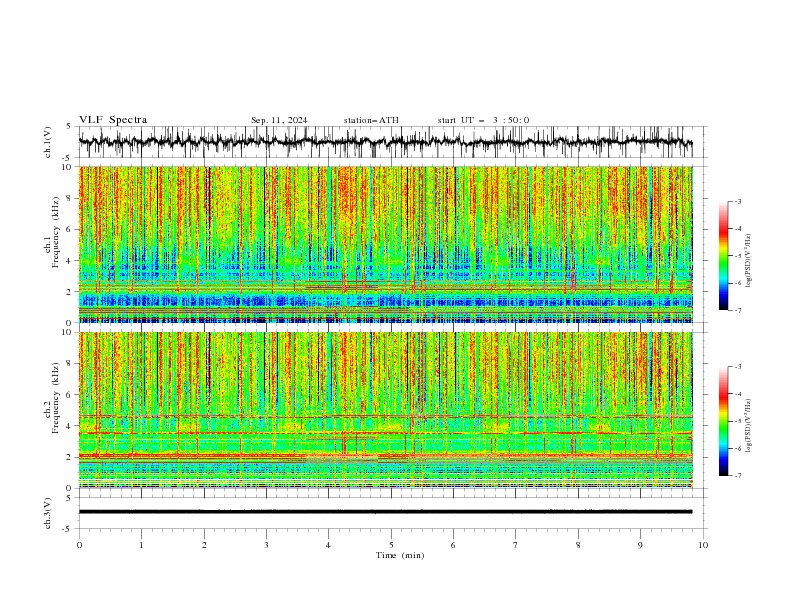Image resolution: width=792 pixels, height=612 pixels.
Task: Click the ch.1 spectrogram panel
Action: tap(391, 244)
